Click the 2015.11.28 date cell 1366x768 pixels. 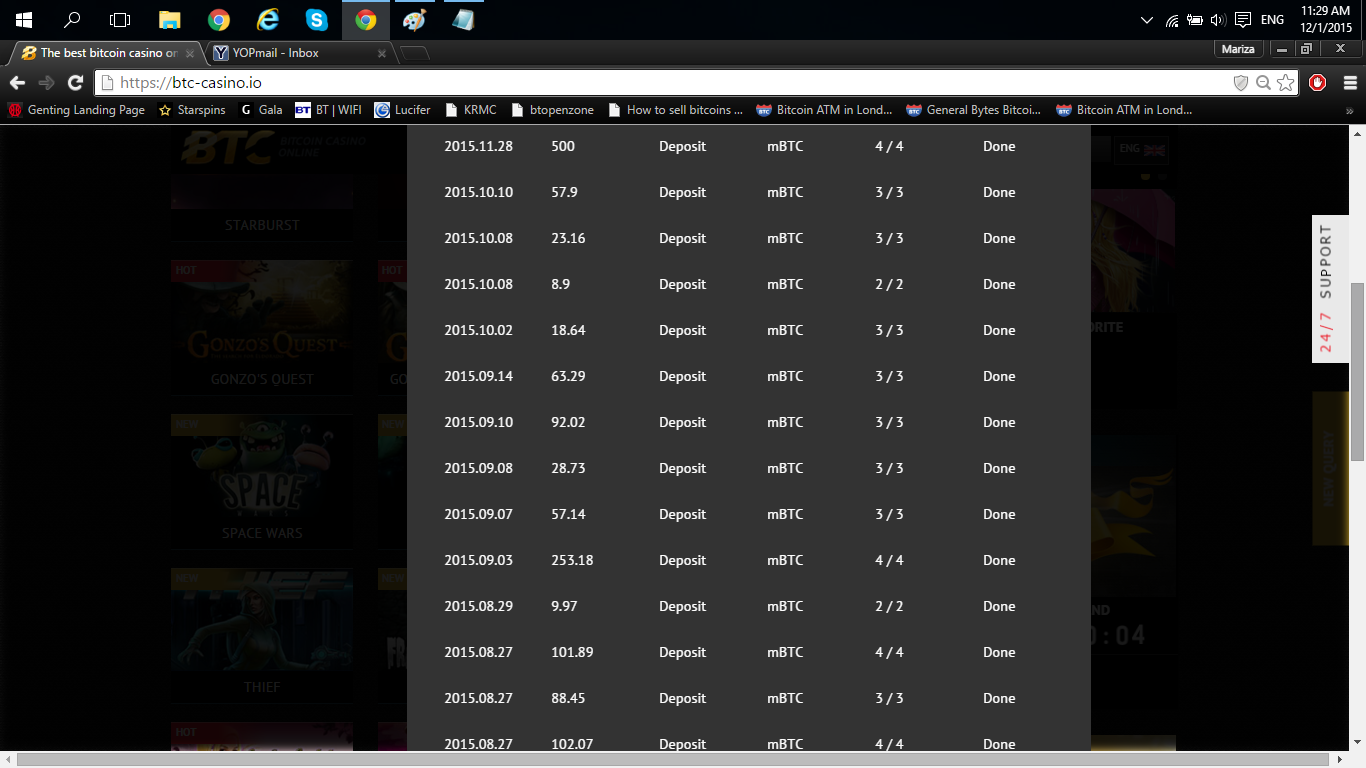(478, 146)
